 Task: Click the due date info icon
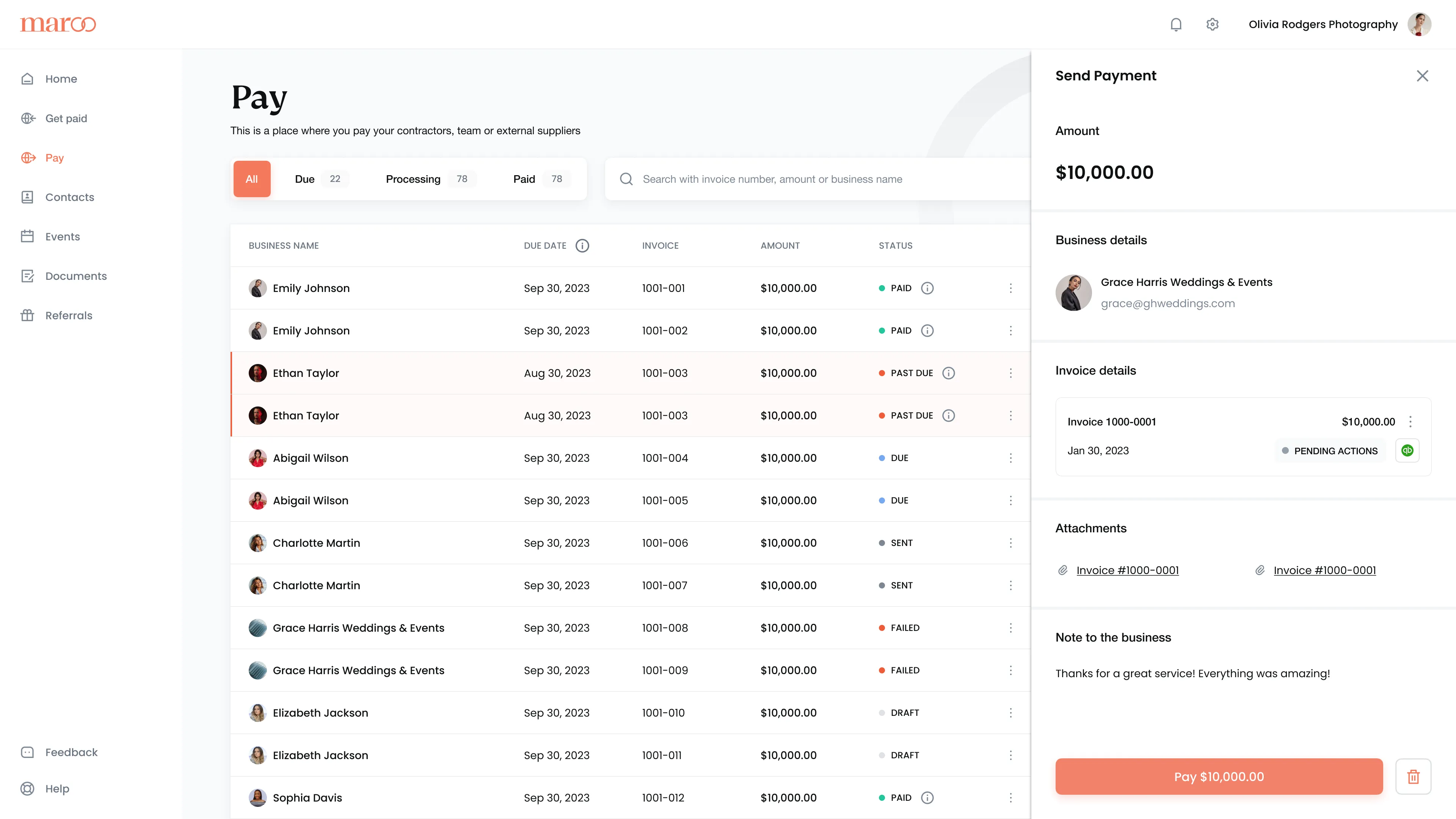(x=582, y=245)
